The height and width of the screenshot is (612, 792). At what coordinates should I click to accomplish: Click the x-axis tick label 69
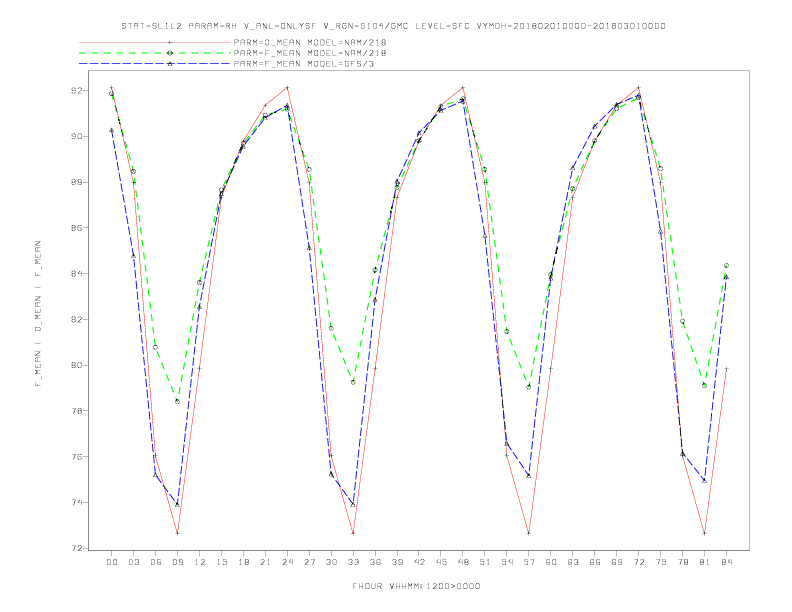coord(617,562)
